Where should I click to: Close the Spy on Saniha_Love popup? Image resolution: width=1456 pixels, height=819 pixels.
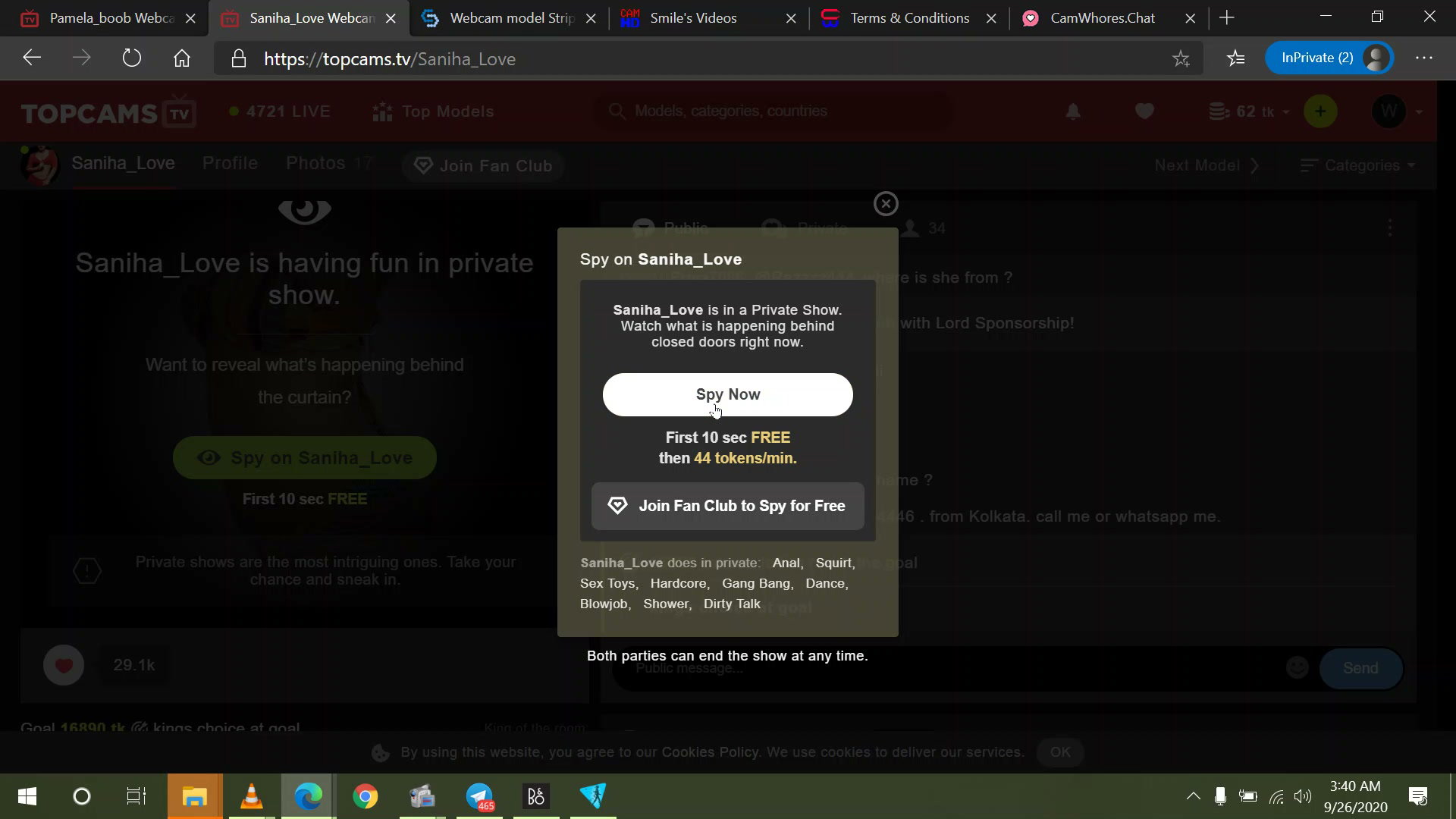click(x=886, y=203)
